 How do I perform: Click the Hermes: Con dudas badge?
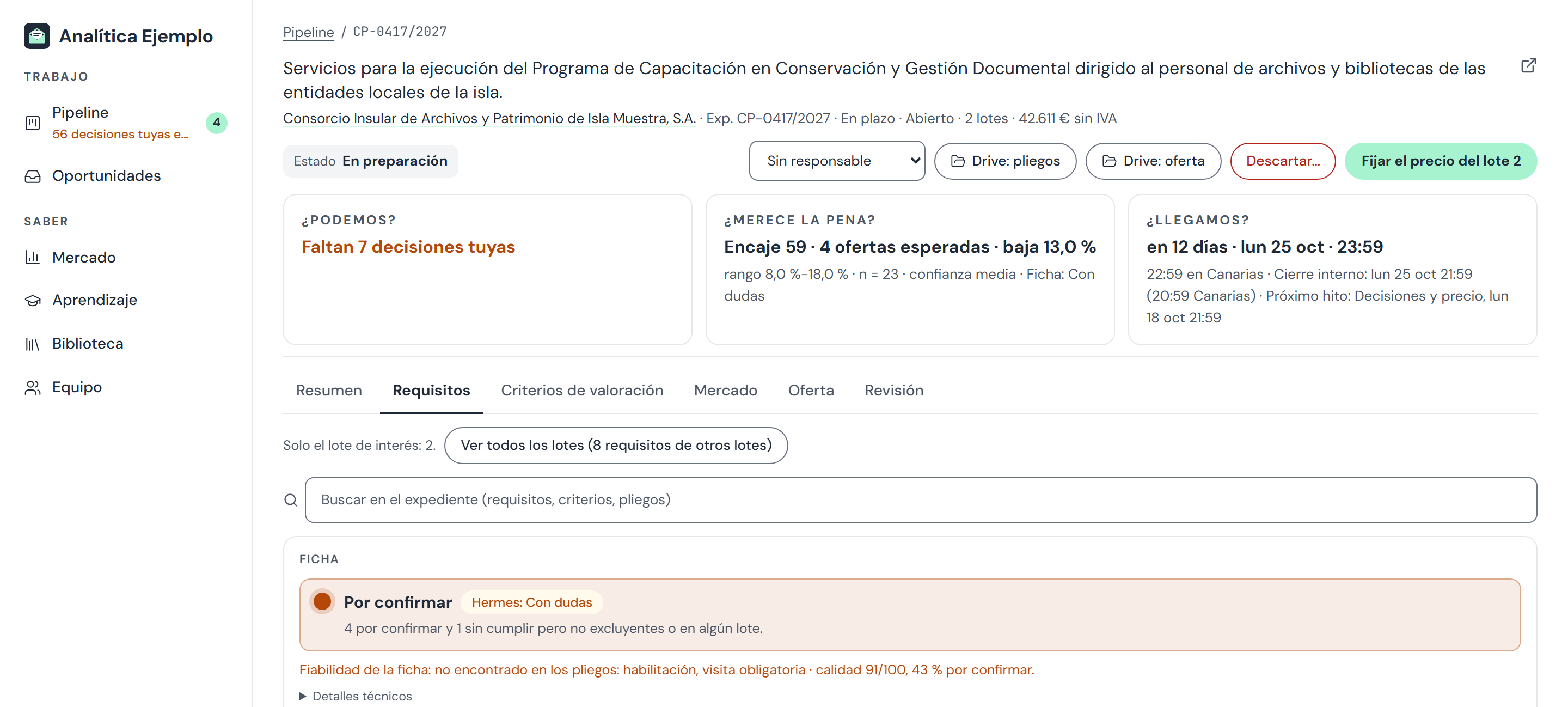(531, 602)
